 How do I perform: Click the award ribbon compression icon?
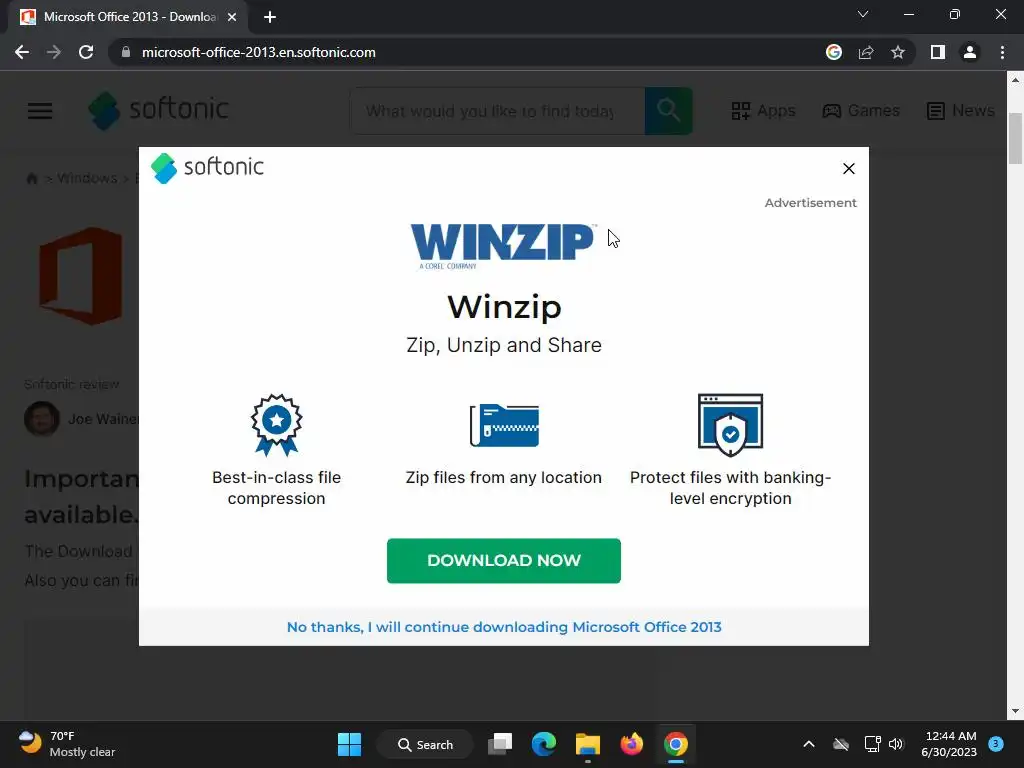(276, 424)
